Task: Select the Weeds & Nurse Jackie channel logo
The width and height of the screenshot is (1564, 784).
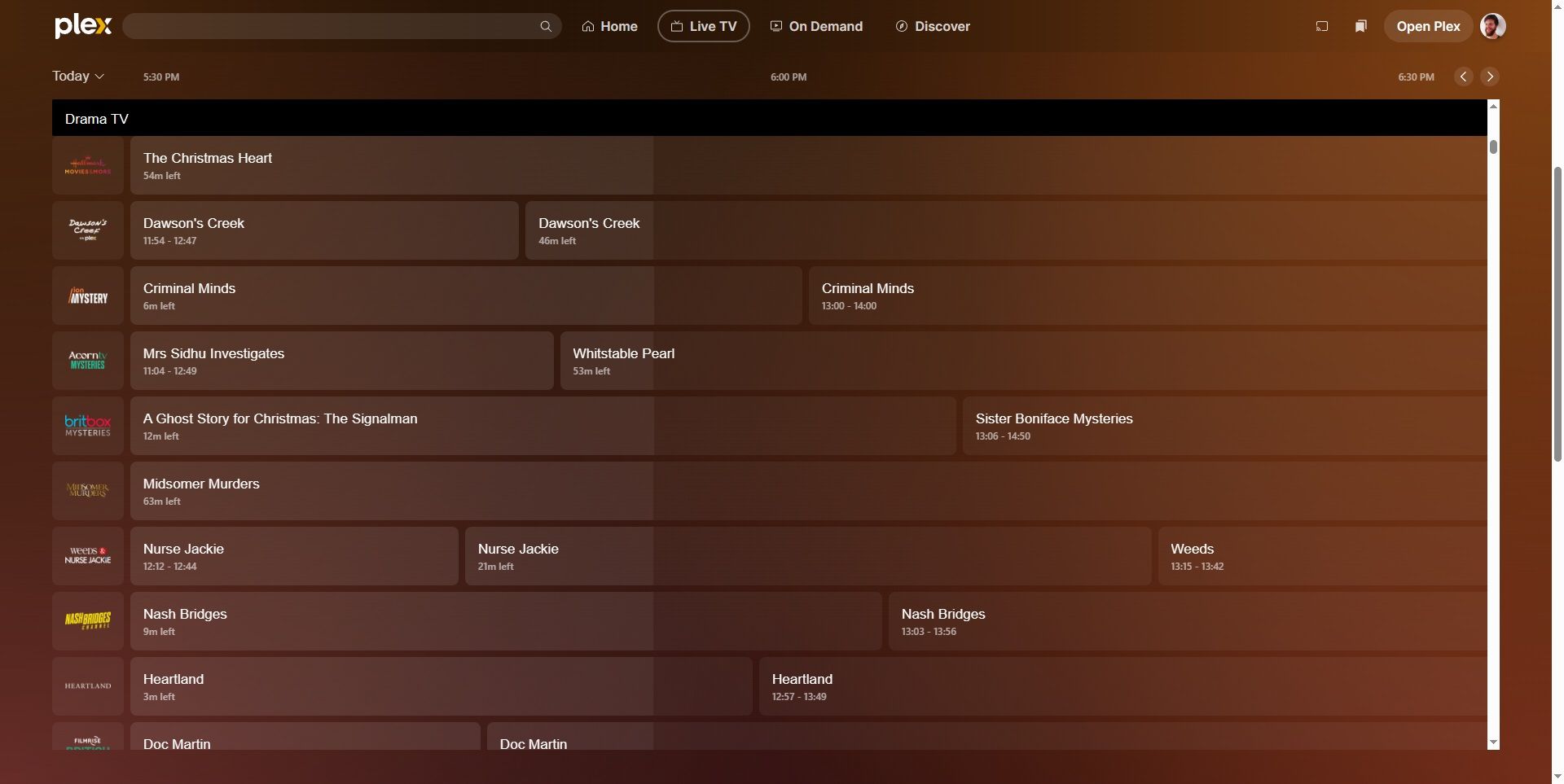Action: 88,556
